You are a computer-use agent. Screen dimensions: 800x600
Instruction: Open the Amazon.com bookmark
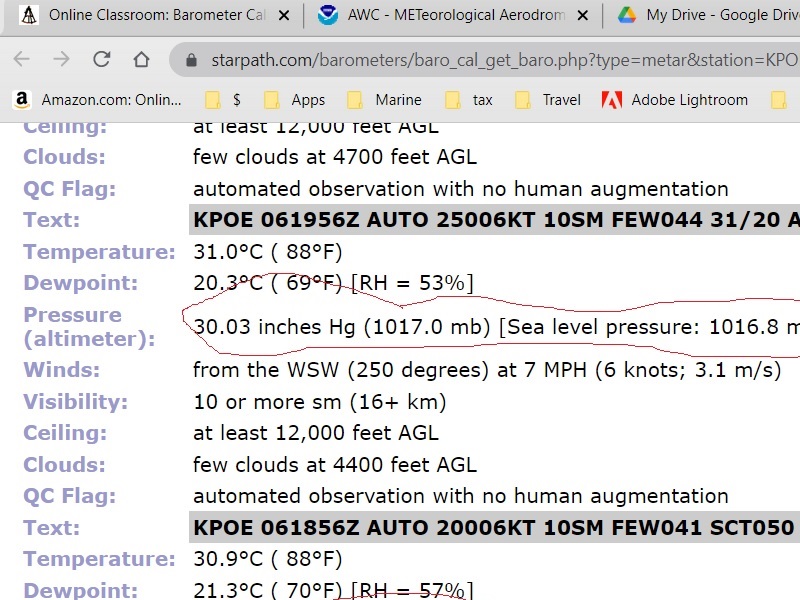click(97, 99)
